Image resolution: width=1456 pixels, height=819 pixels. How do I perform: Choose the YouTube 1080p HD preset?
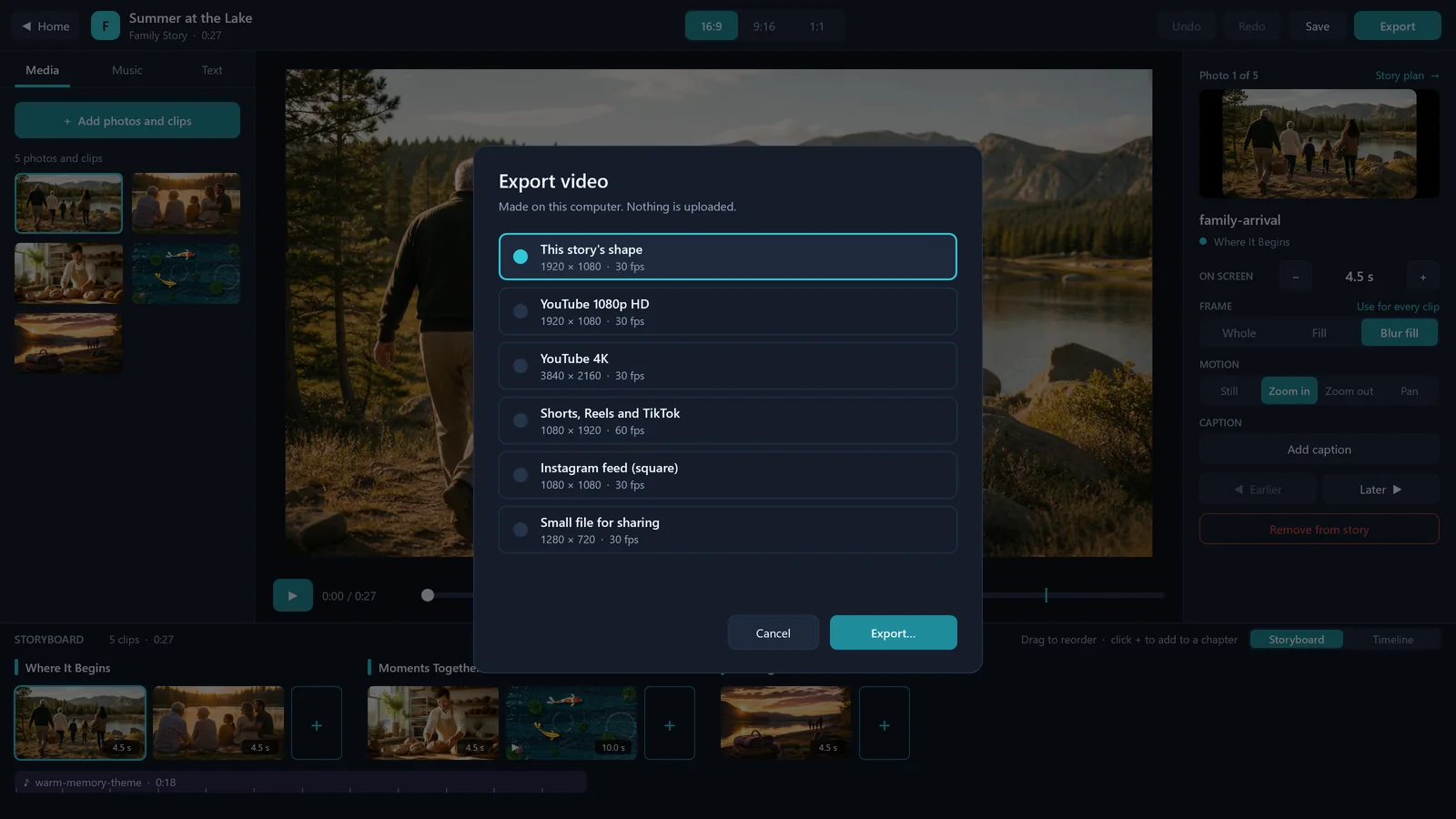click(x=727, y=311)
